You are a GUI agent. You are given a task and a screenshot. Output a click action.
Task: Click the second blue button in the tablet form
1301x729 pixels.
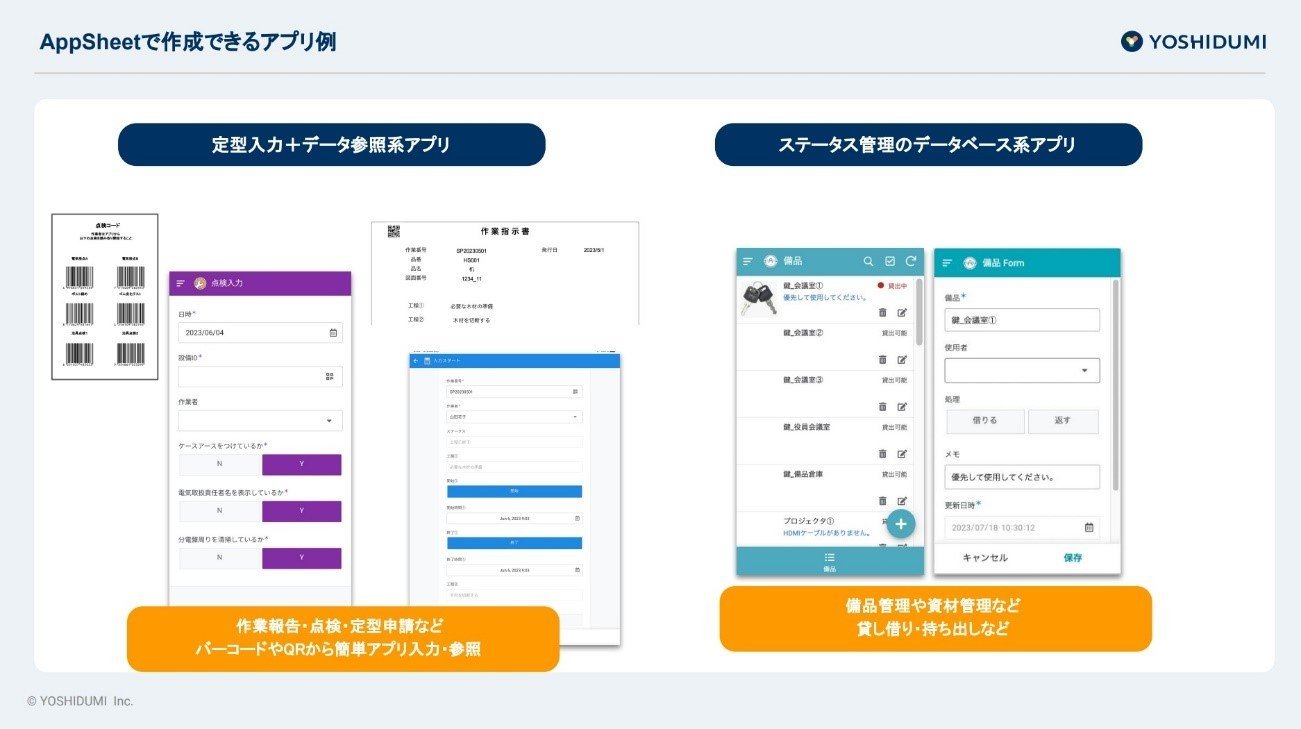click(514, 543)
